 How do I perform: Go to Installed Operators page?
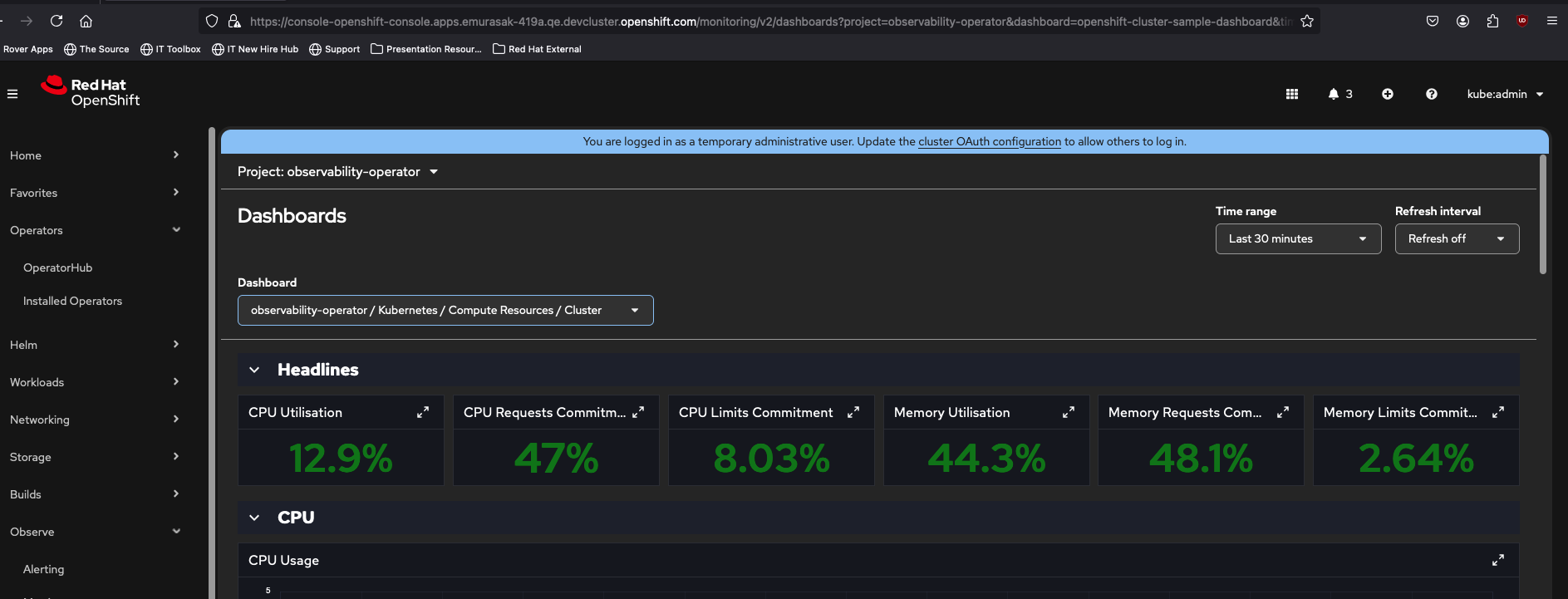point(72,301)
